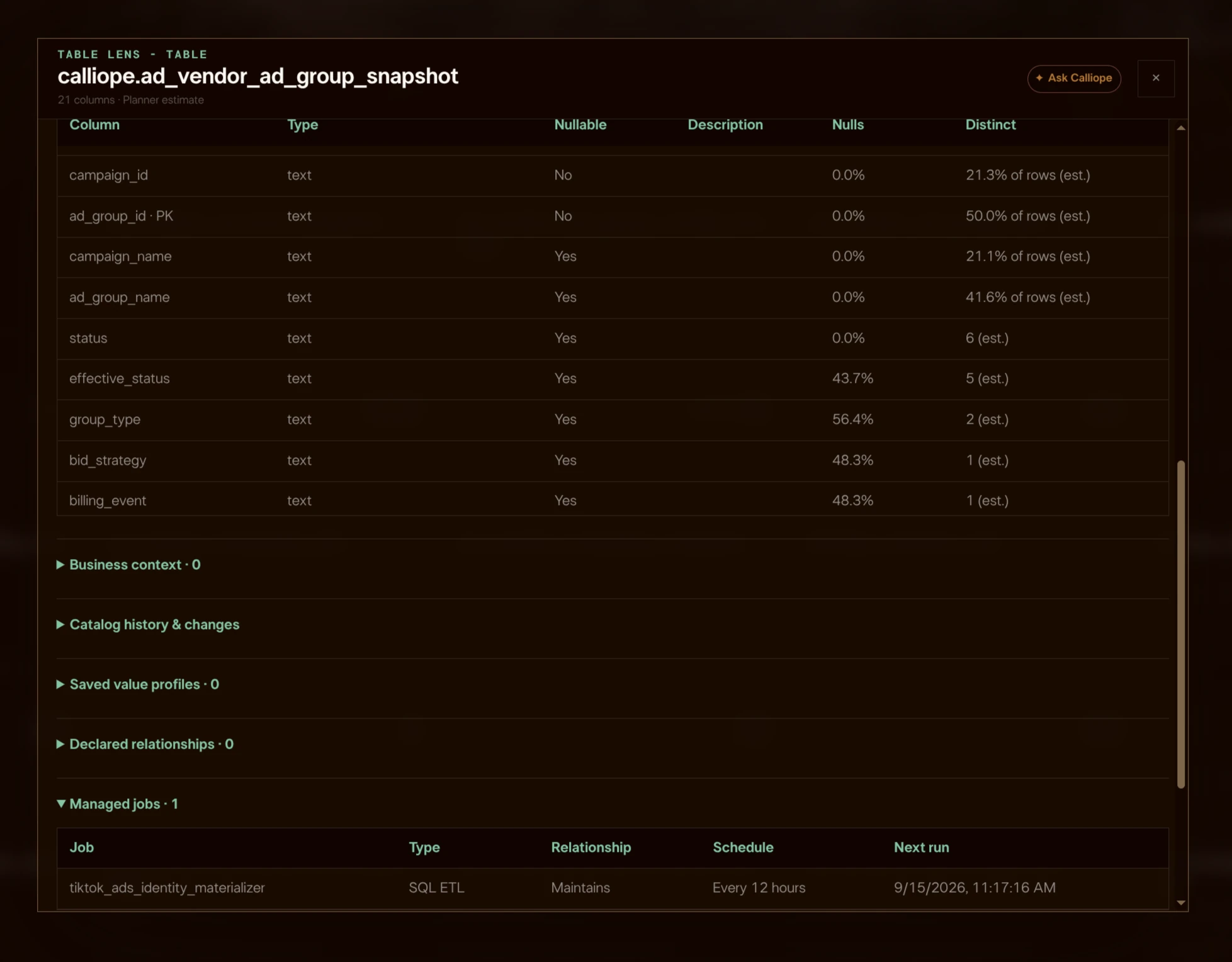
Task: Click the Description column header
Action: [x=725, y=125]
